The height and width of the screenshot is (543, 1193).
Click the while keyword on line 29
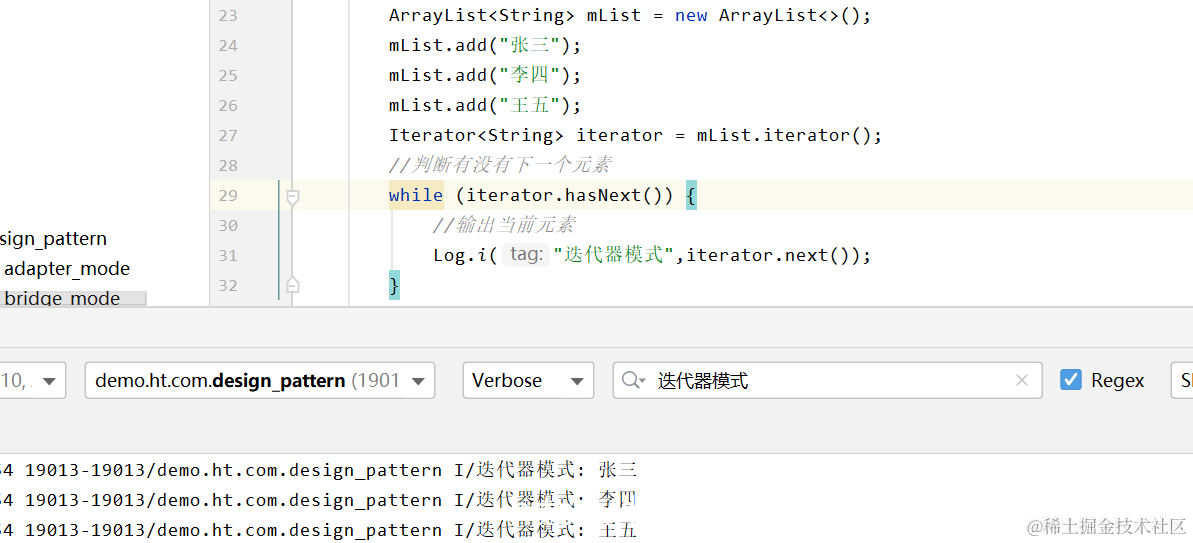415,195
